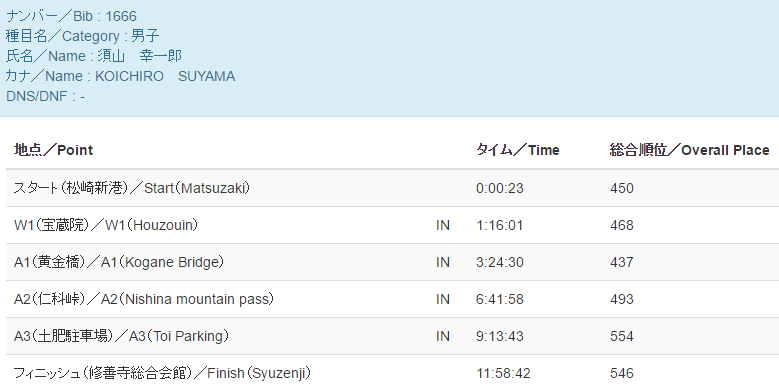Click the 地点/Point column header
779x389 pixels.
[53, 150]
